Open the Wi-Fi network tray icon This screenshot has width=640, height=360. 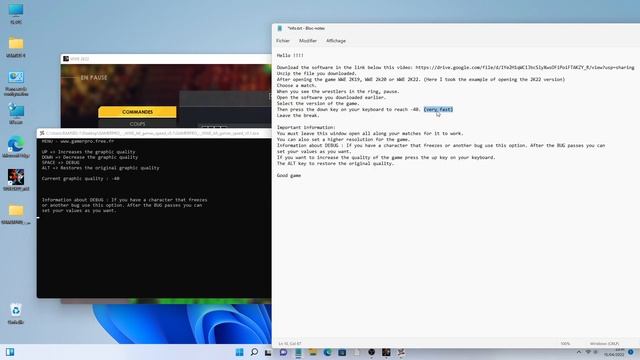pos(588,352)
